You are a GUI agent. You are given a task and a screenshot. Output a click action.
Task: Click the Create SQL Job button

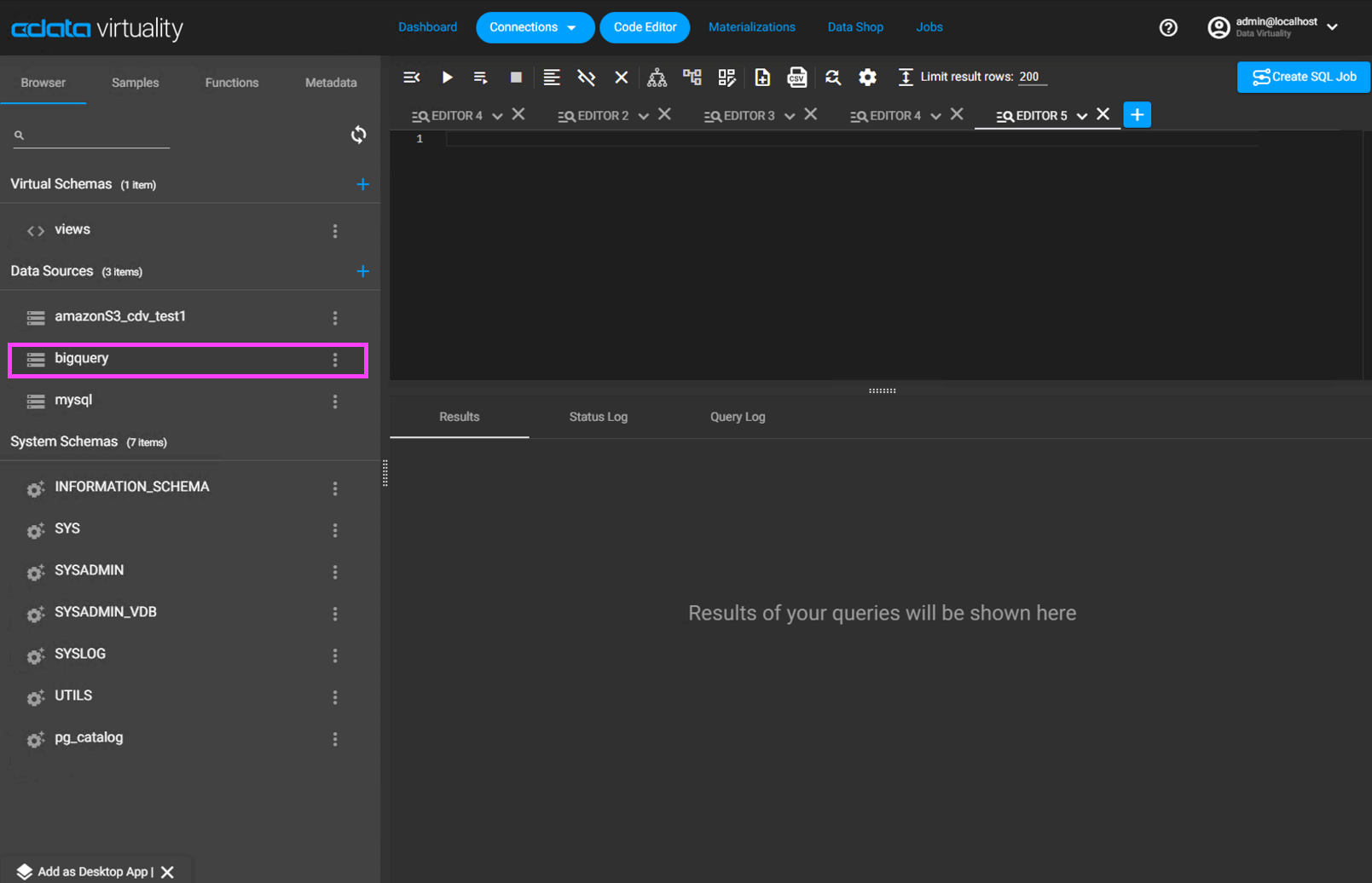1303,77
